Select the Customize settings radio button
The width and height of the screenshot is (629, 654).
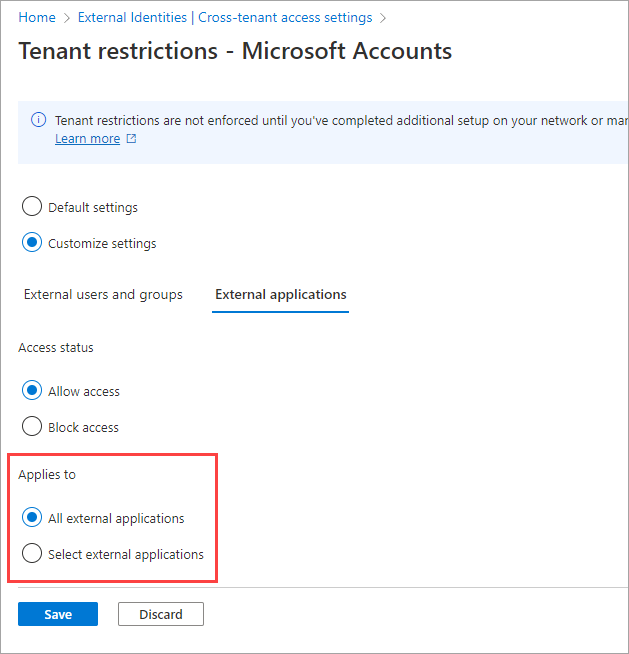click(32, 243)
